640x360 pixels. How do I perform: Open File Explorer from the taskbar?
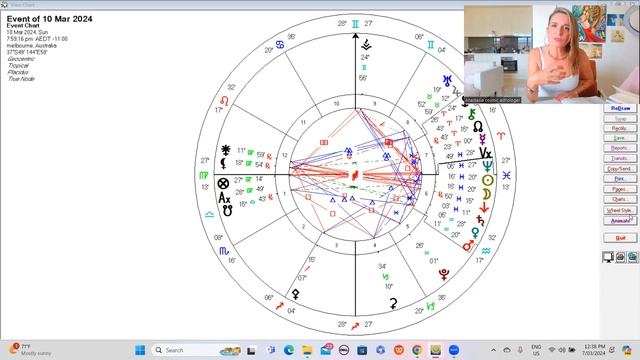[307, 350]
